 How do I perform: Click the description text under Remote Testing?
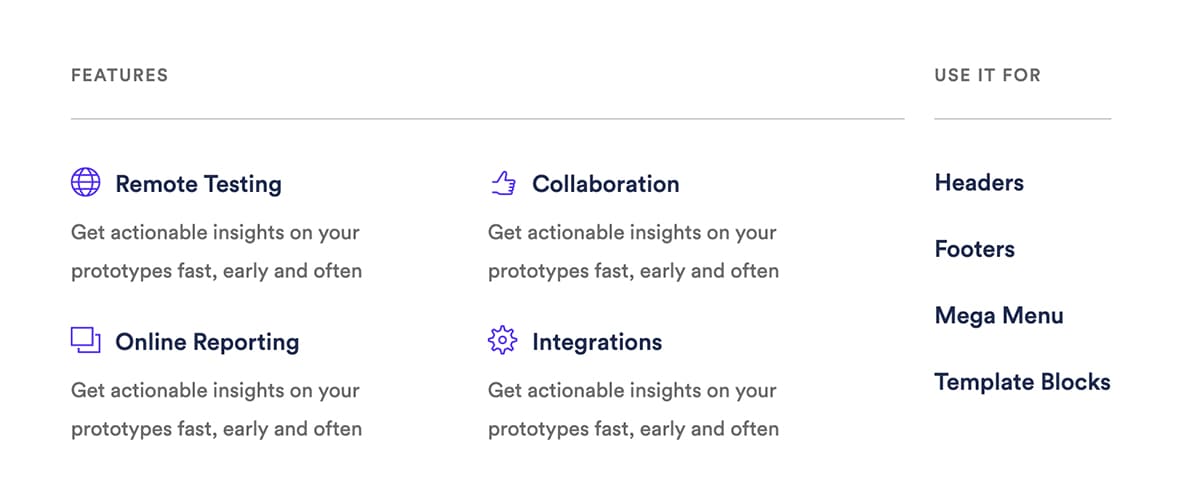tap(216, 252)
